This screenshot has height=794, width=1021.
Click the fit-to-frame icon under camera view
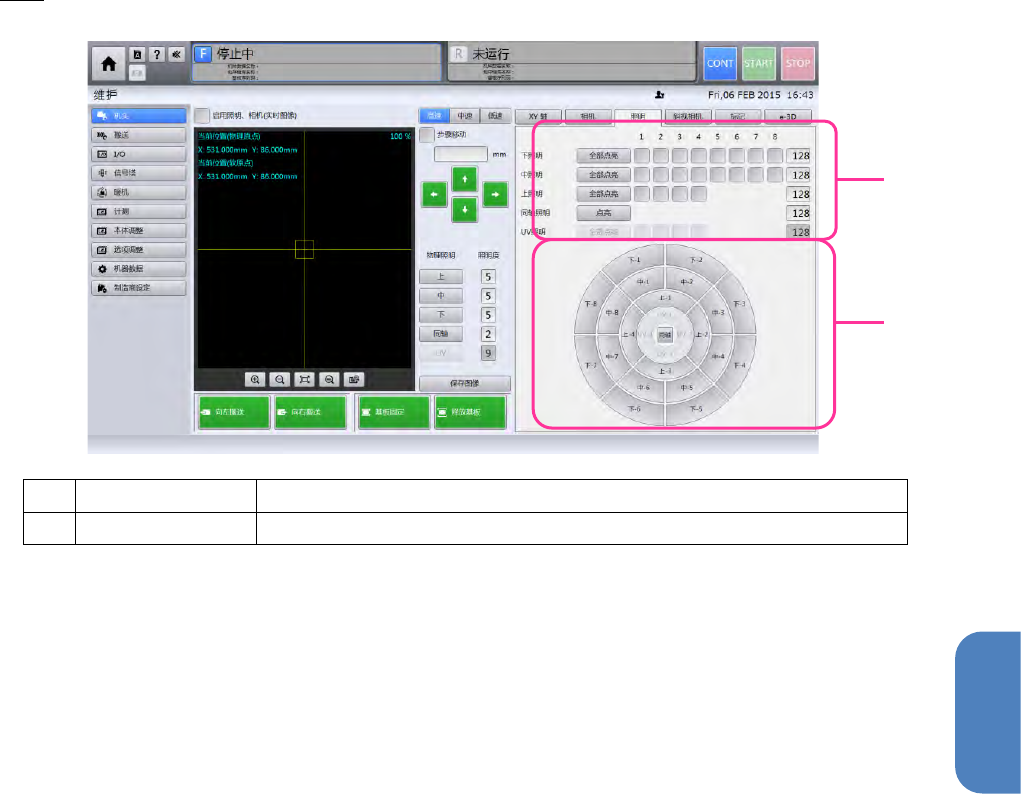point(304,379)
